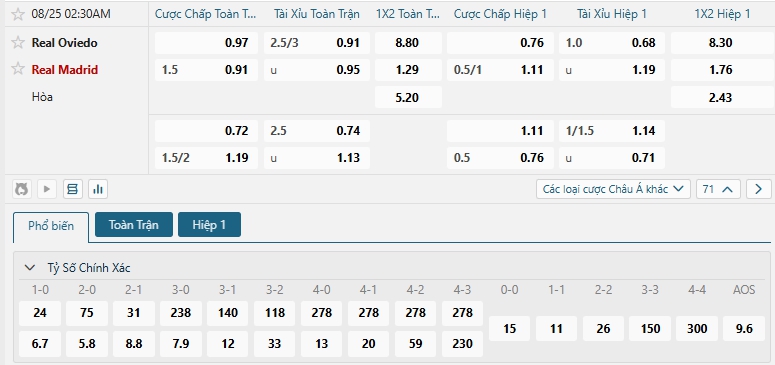Toggle favorite star for Real Madrid
Screen dimensions: 775x365
click(18, 69)
